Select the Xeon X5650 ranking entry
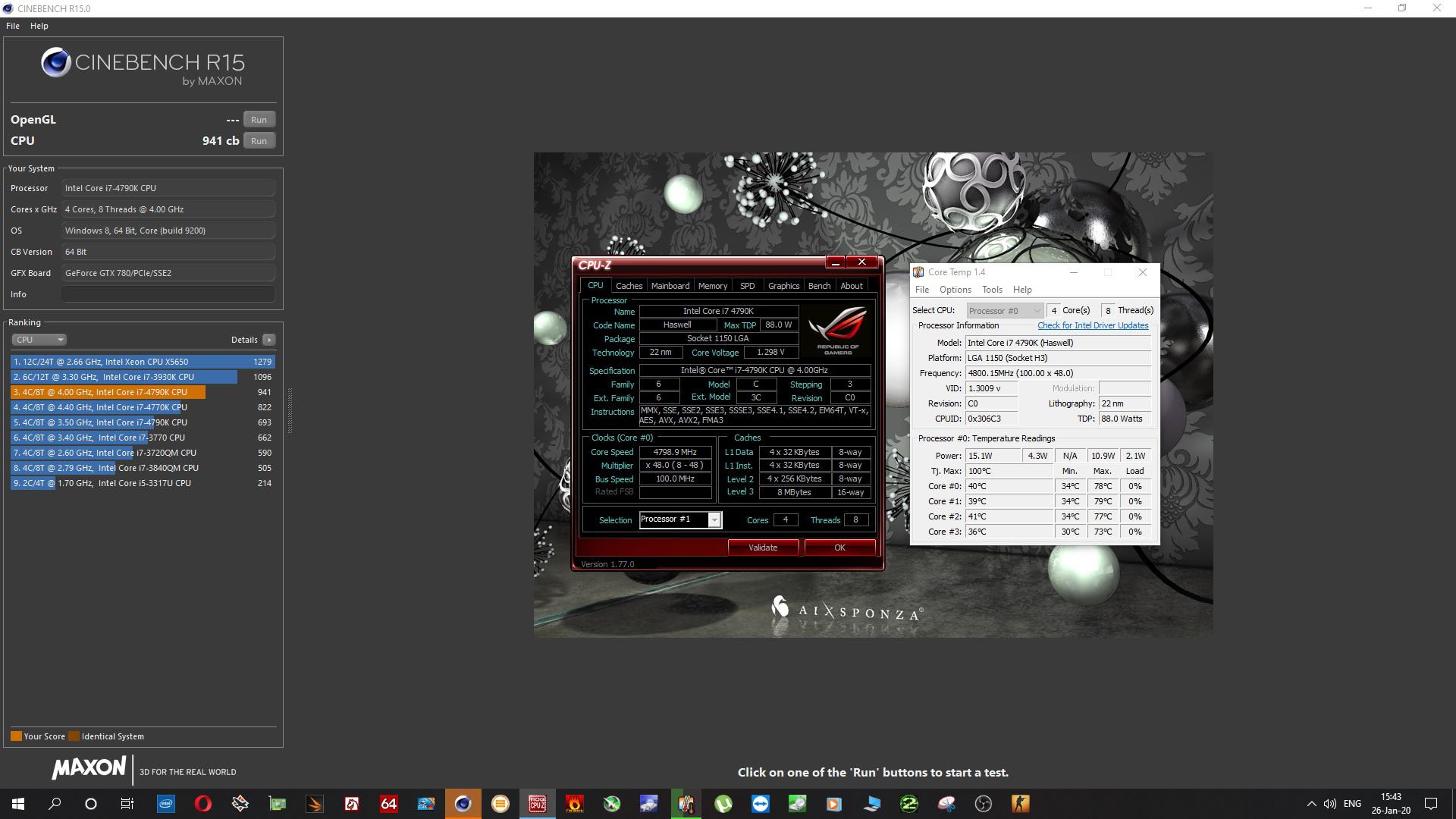1456x819 pixels. click(x=143, y=362)
